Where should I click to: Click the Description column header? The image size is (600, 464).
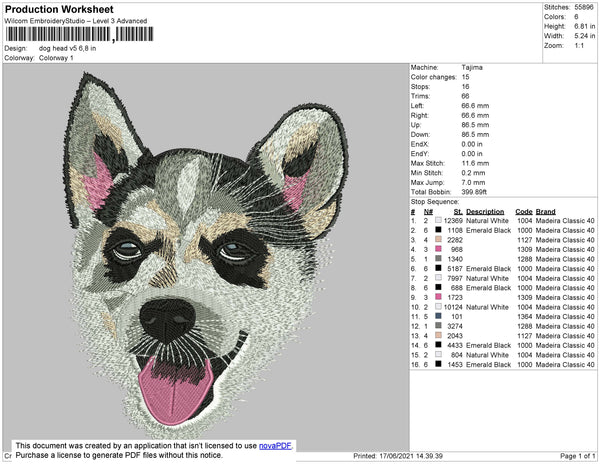click(485, 211)
